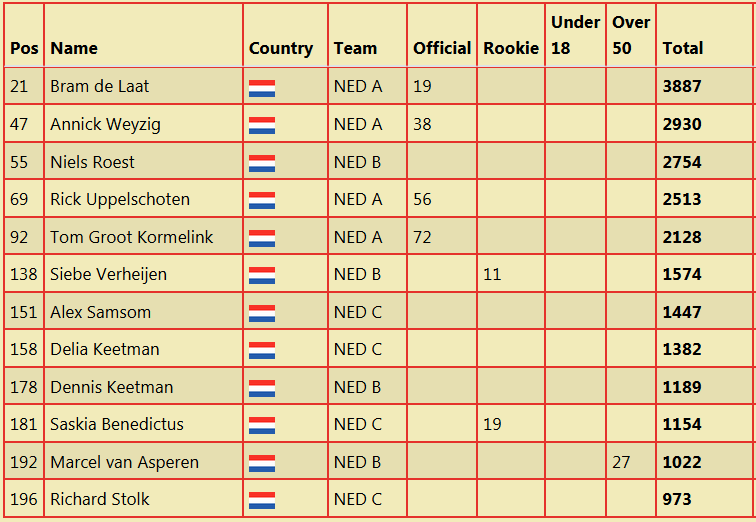Click the flag in Rick Uppelschoten's row

pos(262,201)
